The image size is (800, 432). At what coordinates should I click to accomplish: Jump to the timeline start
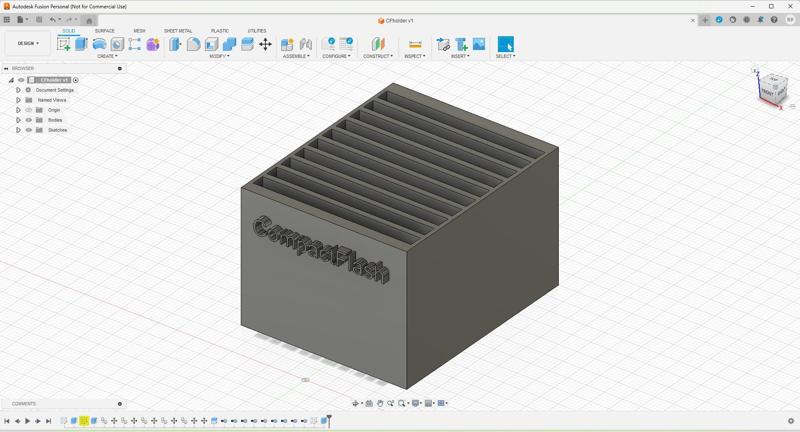[x=7, y=421]
